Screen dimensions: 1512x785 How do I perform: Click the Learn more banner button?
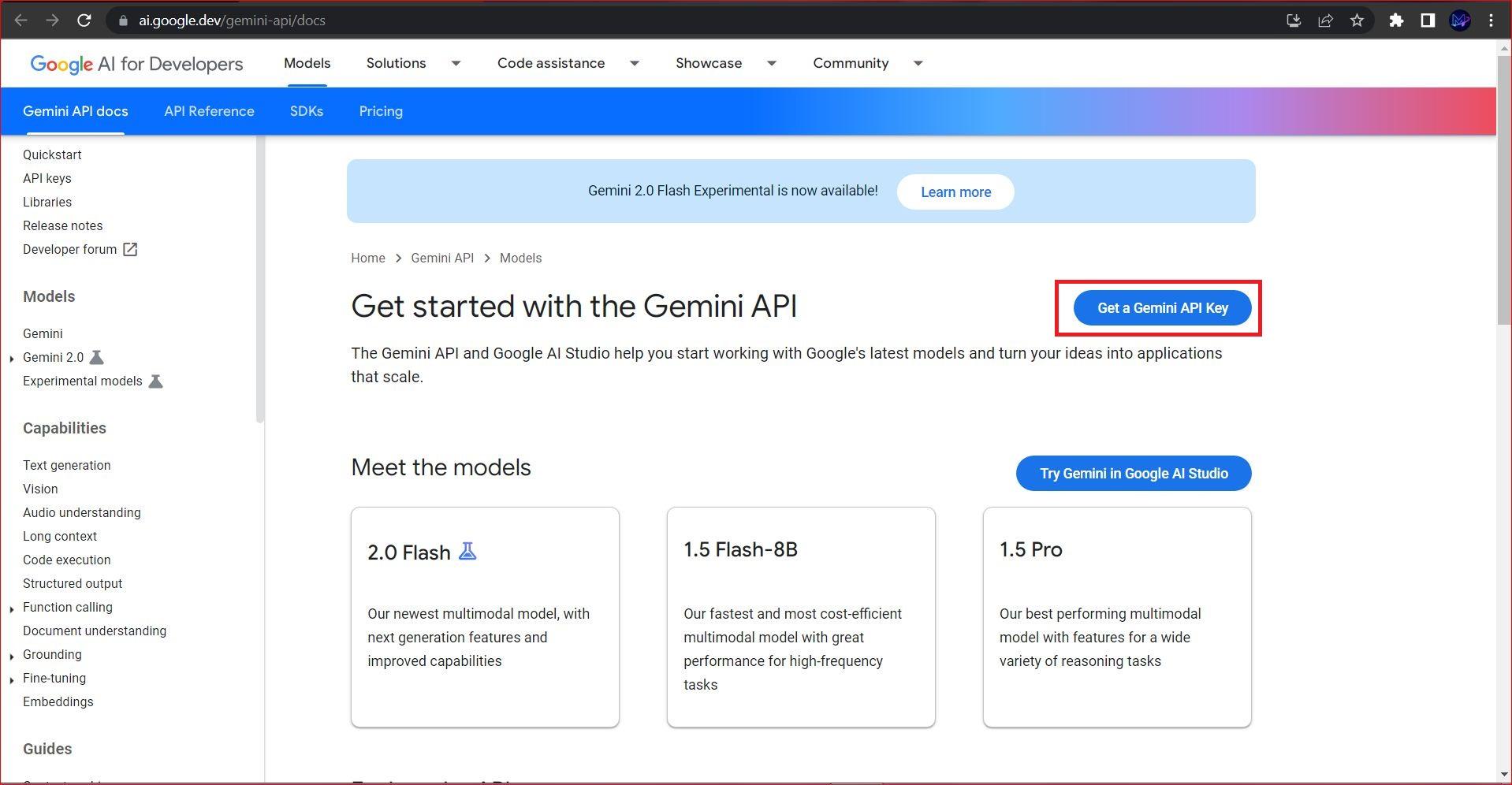click(x=955, y=192)
